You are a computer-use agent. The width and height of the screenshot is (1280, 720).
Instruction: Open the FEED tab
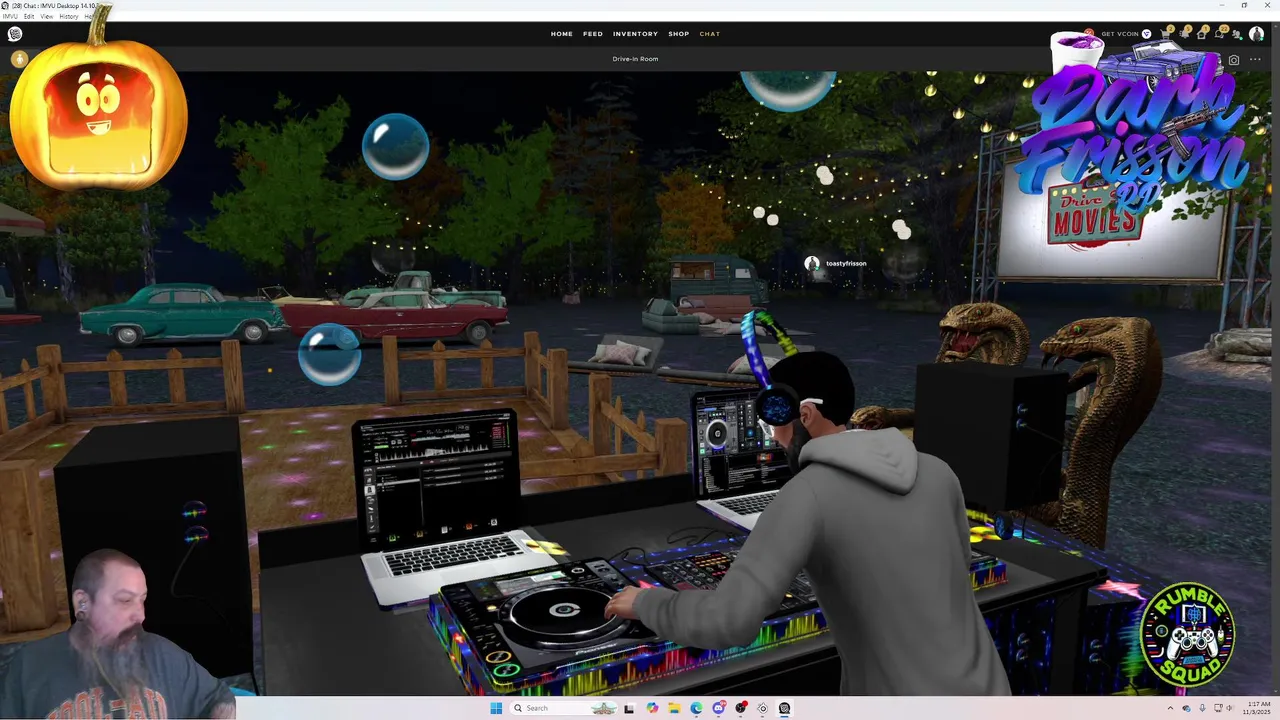593,34
